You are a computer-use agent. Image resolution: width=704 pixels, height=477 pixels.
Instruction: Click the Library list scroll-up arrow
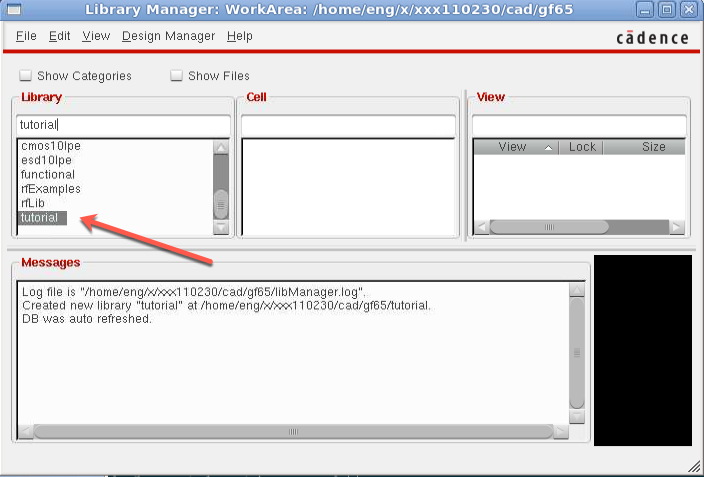221,148
